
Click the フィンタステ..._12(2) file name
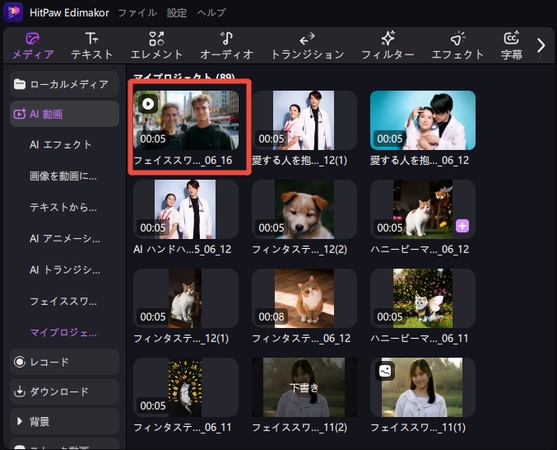(x=299, y=249)
